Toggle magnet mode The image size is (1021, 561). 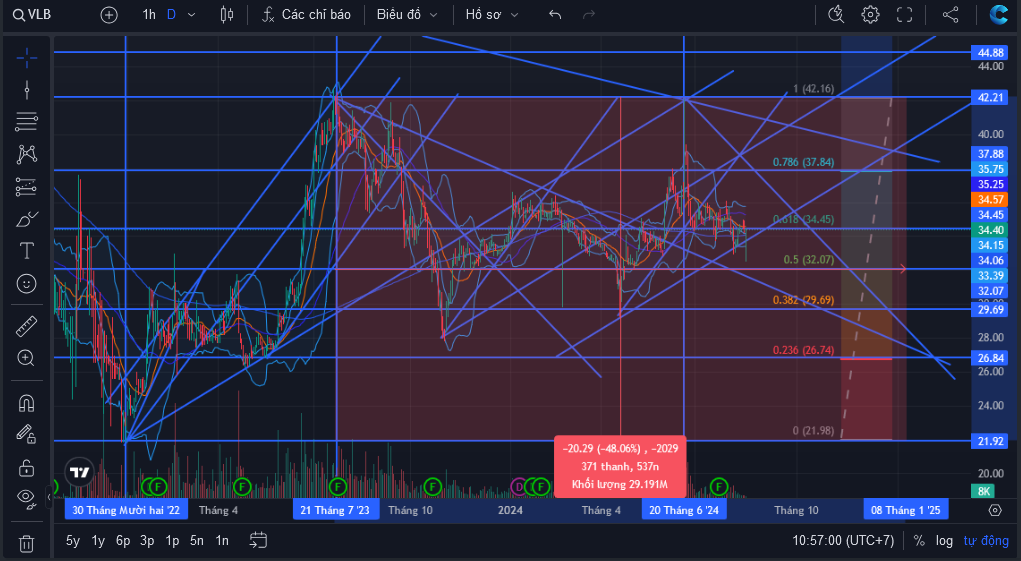tap(27, 404)
